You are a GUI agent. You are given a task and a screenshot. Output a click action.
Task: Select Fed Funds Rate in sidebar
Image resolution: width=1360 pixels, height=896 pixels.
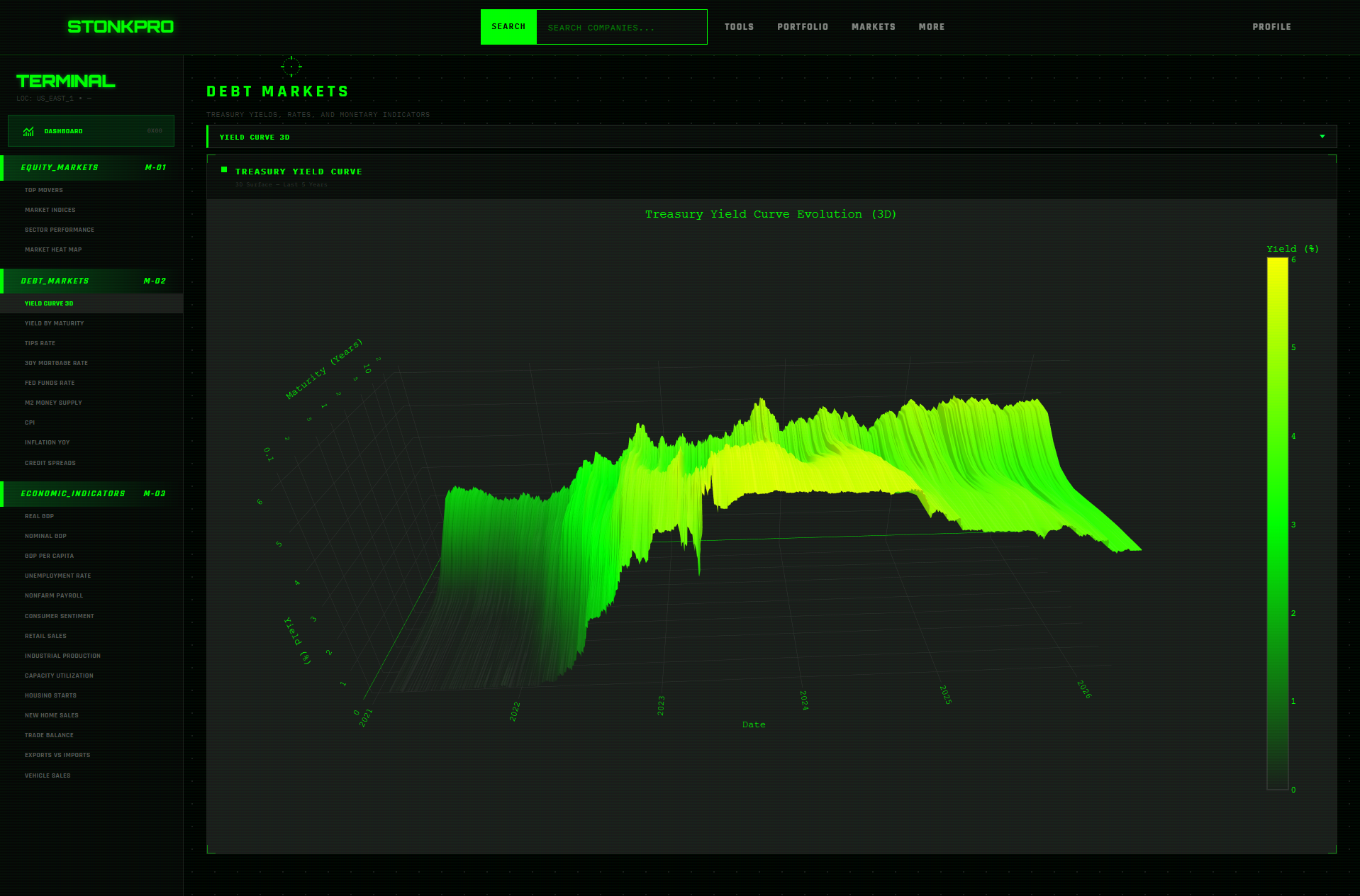pyautogui.click(x=50, y=383)
